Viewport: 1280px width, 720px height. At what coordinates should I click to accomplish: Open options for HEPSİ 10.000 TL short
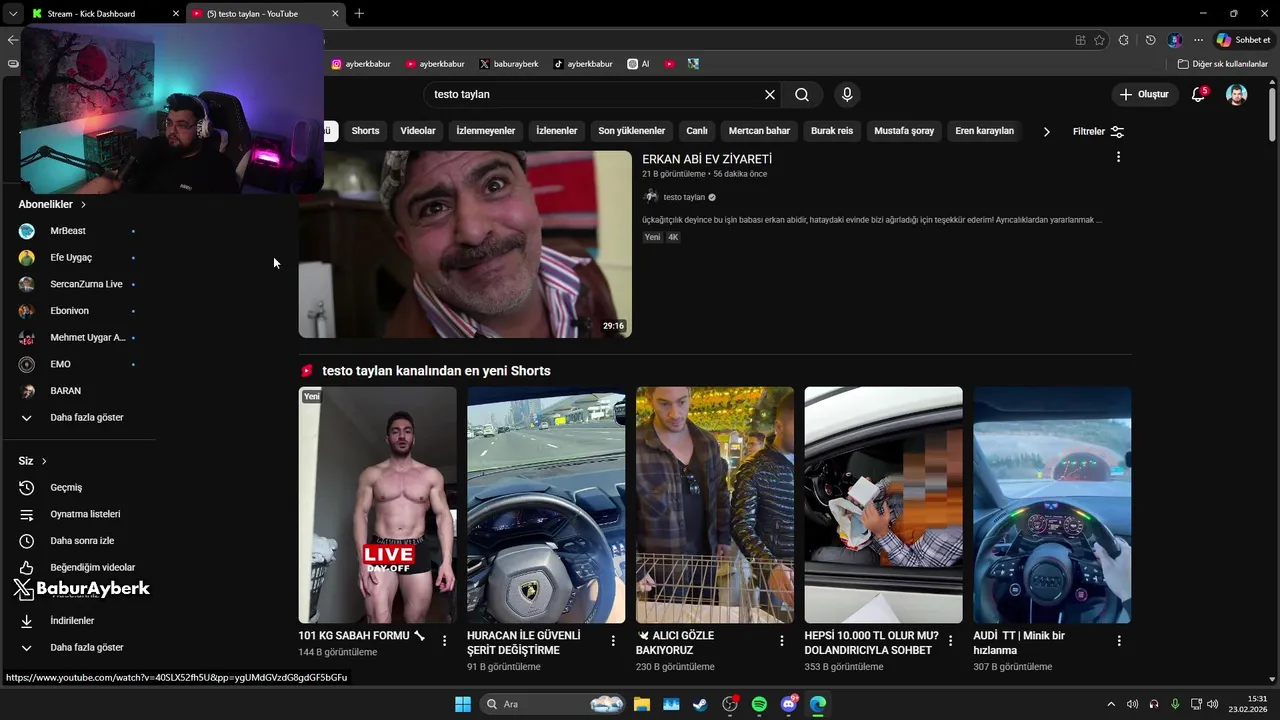click(951, 641)
